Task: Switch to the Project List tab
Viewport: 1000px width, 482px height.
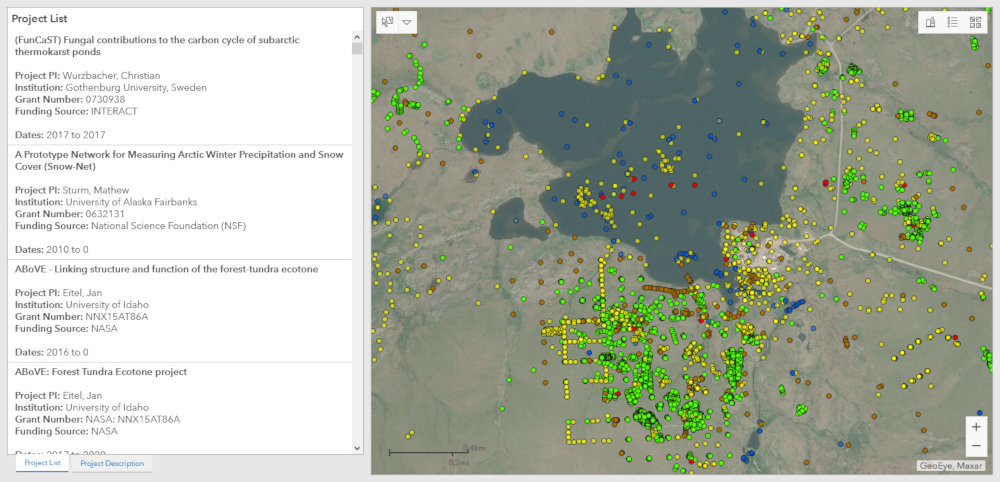Action: point(42,463)
